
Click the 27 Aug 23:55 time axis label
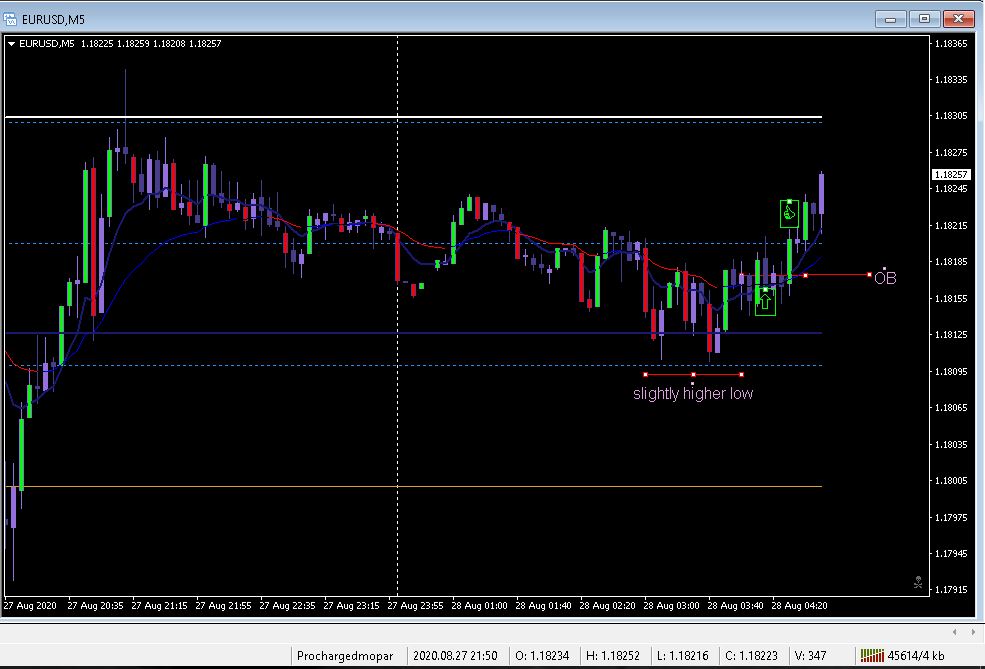(415, 606)
